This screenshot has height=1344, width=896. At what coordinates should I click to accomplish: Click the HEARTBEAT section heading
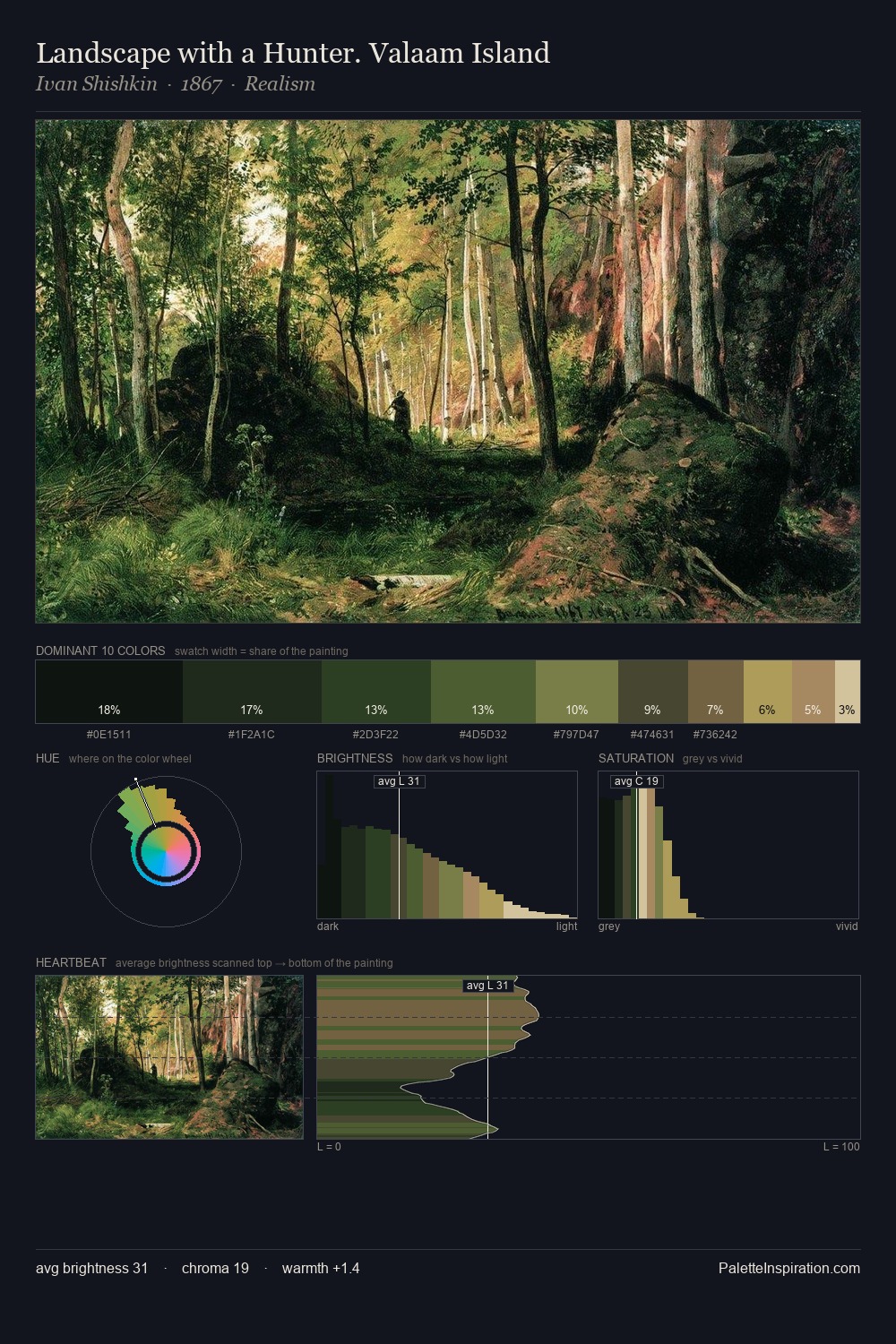(x=71, y=963)
